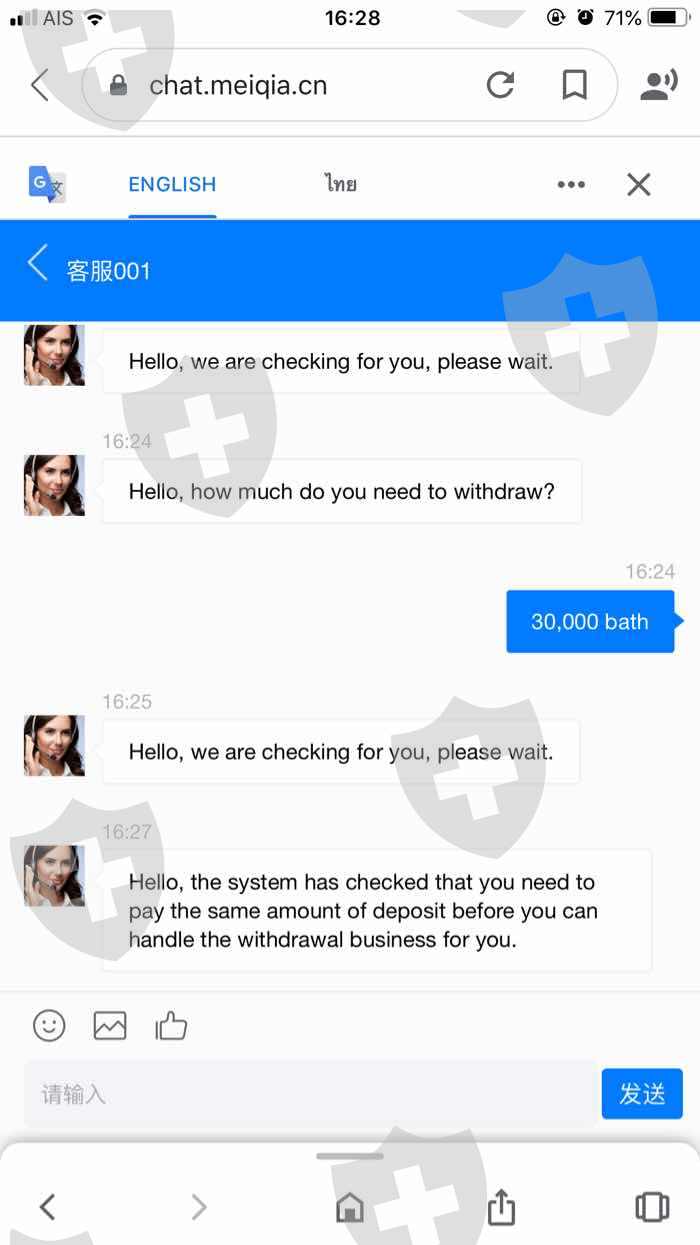This screenshot has height=1245, width=700.
Task: Send the message with 发送 button
Action: coord(642,1094)
